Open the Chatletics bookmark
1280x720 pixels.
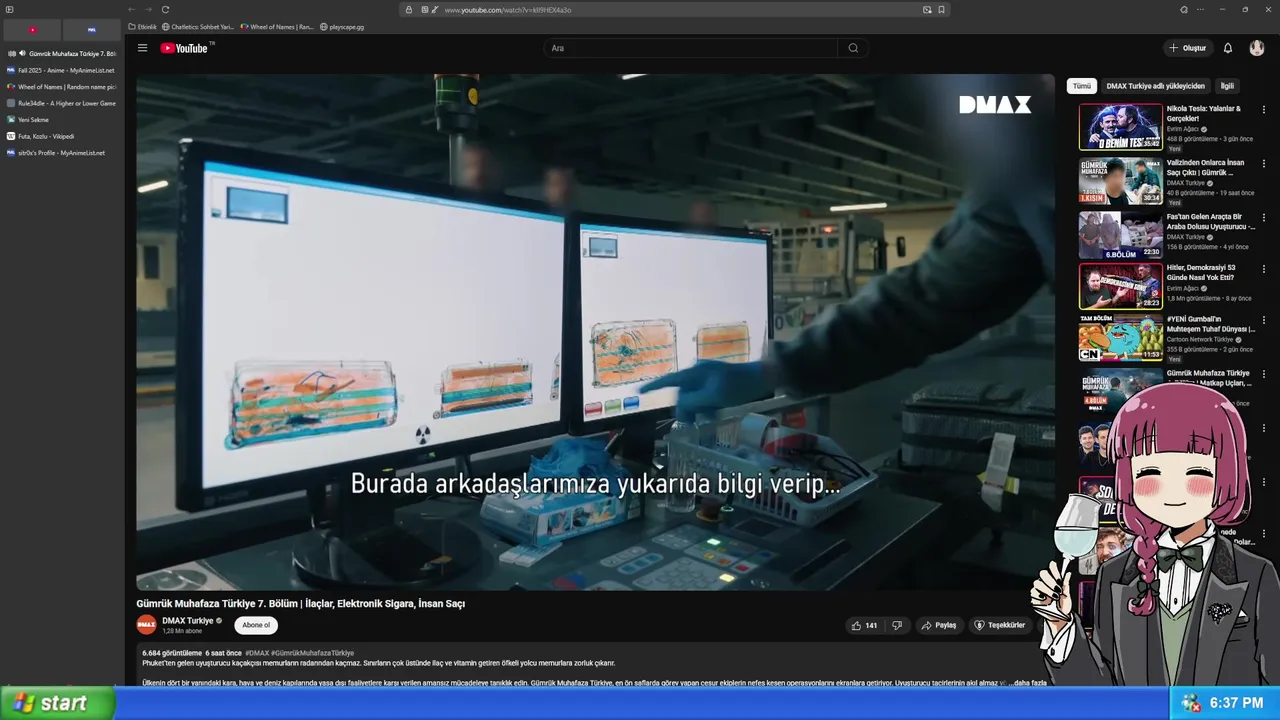198,27
